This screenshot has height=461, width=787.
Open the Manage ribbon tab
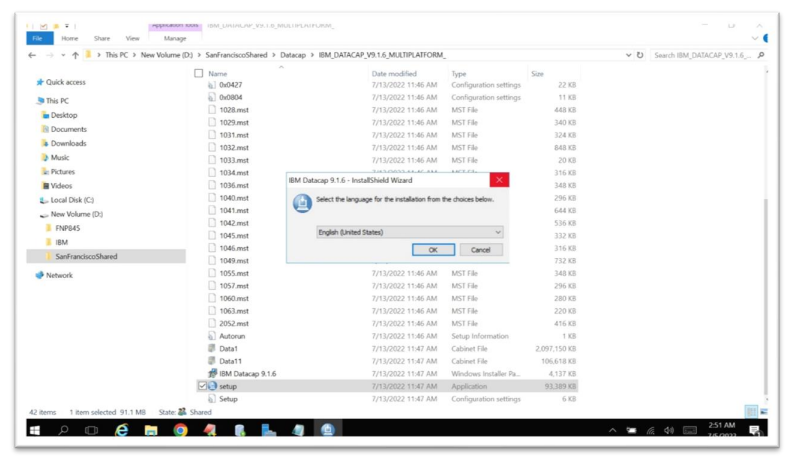point(175,38)
